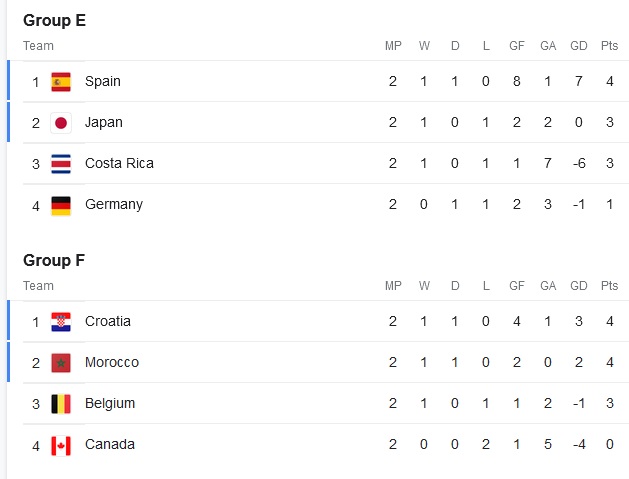Click the Group F heading
This screenshot has height=479, width=629.
pyautogui.click(x=54, y=260)
